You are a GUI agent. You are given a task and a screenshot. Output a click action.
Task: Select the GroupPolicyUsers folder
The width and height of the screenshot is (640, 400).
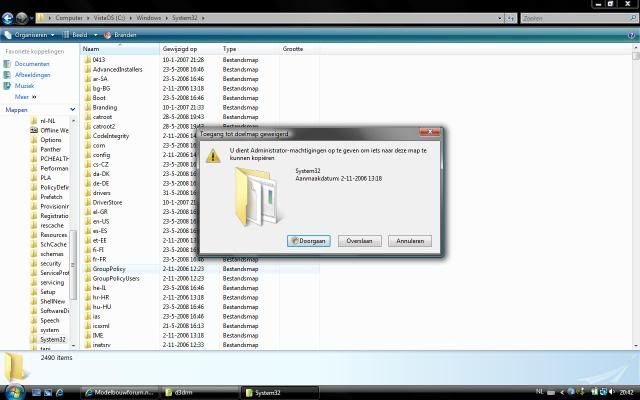(x=116, y=278)
